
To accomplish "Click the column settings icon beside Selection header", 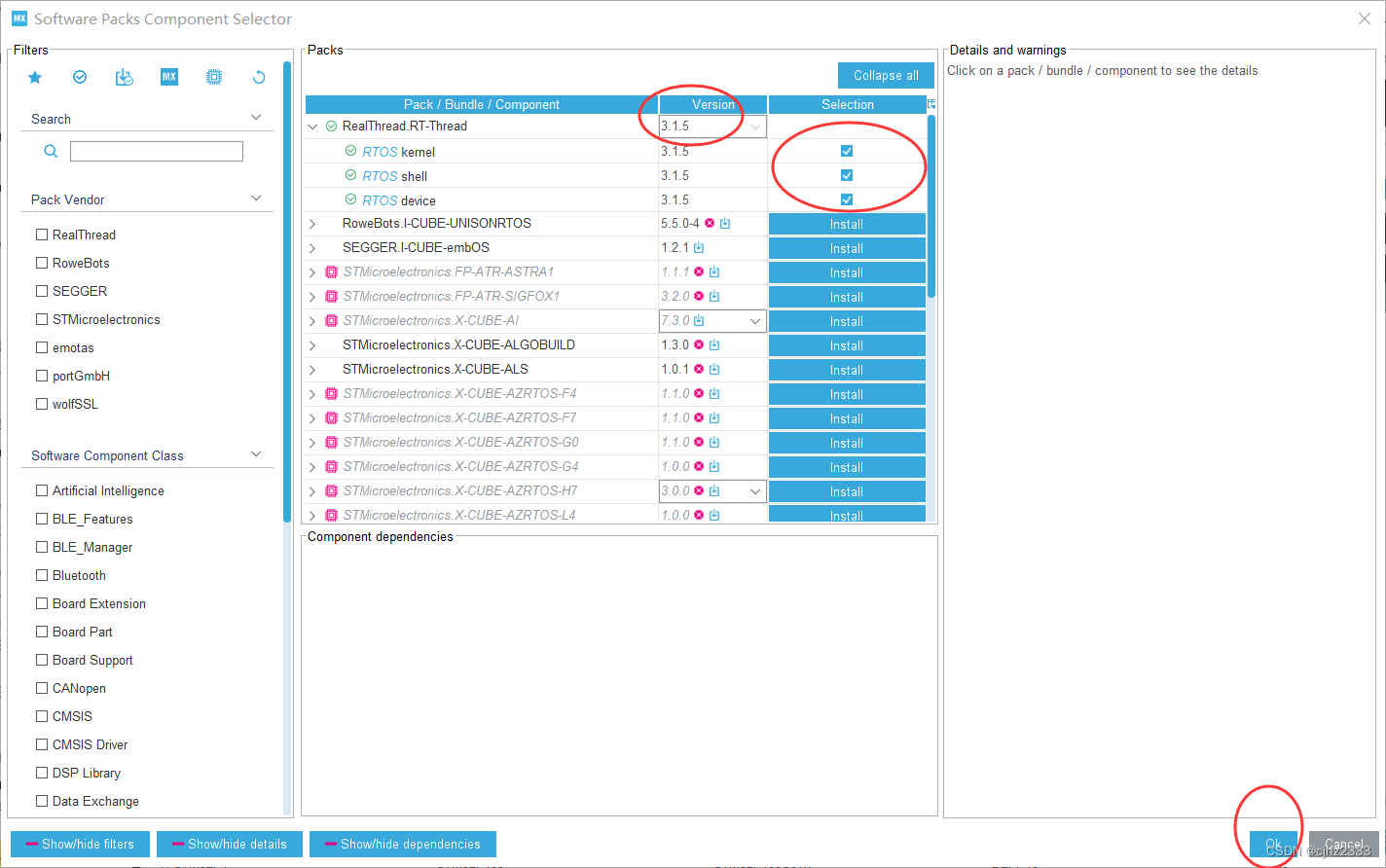I will [931, 104].
